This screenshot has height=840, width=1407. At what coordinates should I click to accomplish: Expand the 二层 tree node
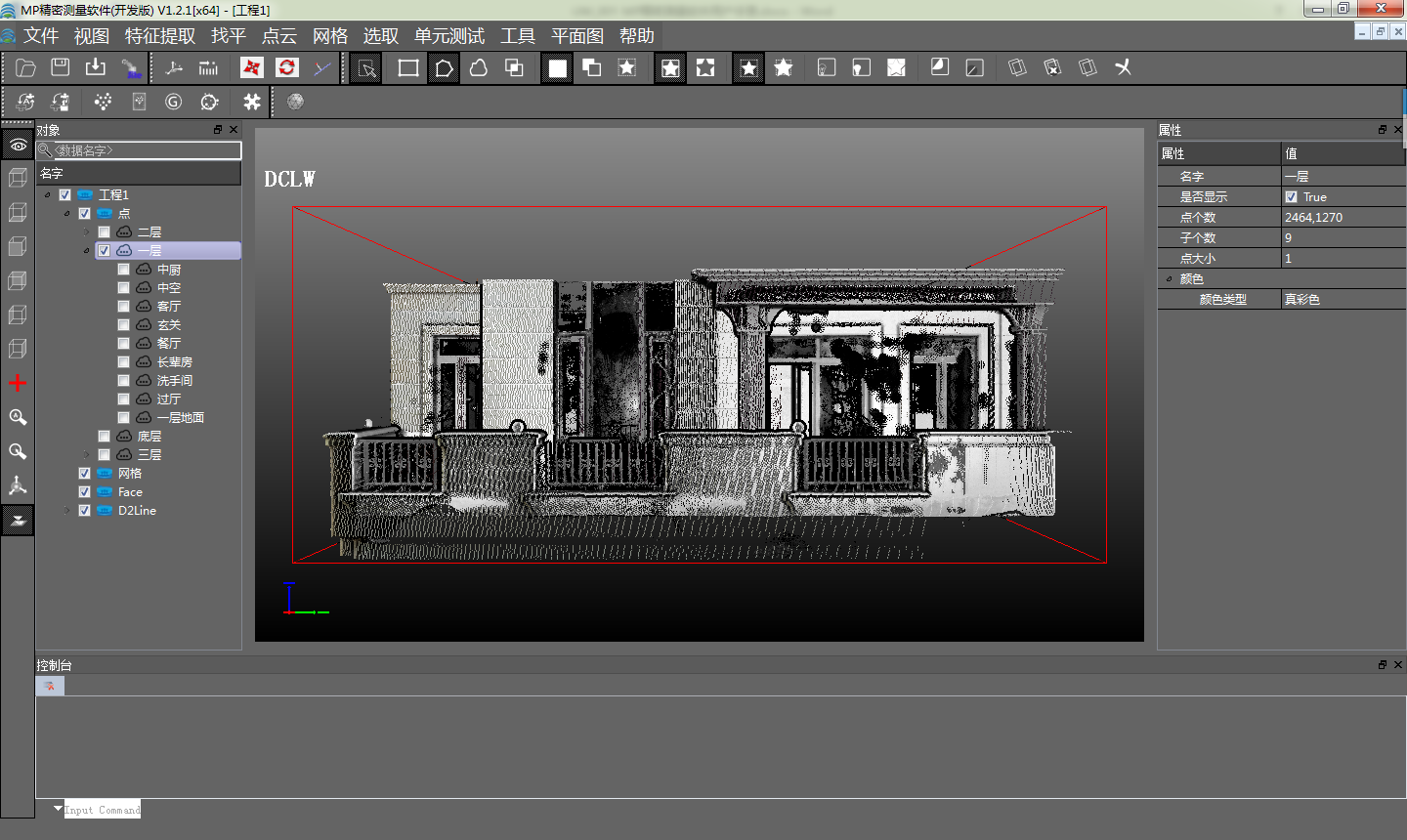[x=87, y=232]
